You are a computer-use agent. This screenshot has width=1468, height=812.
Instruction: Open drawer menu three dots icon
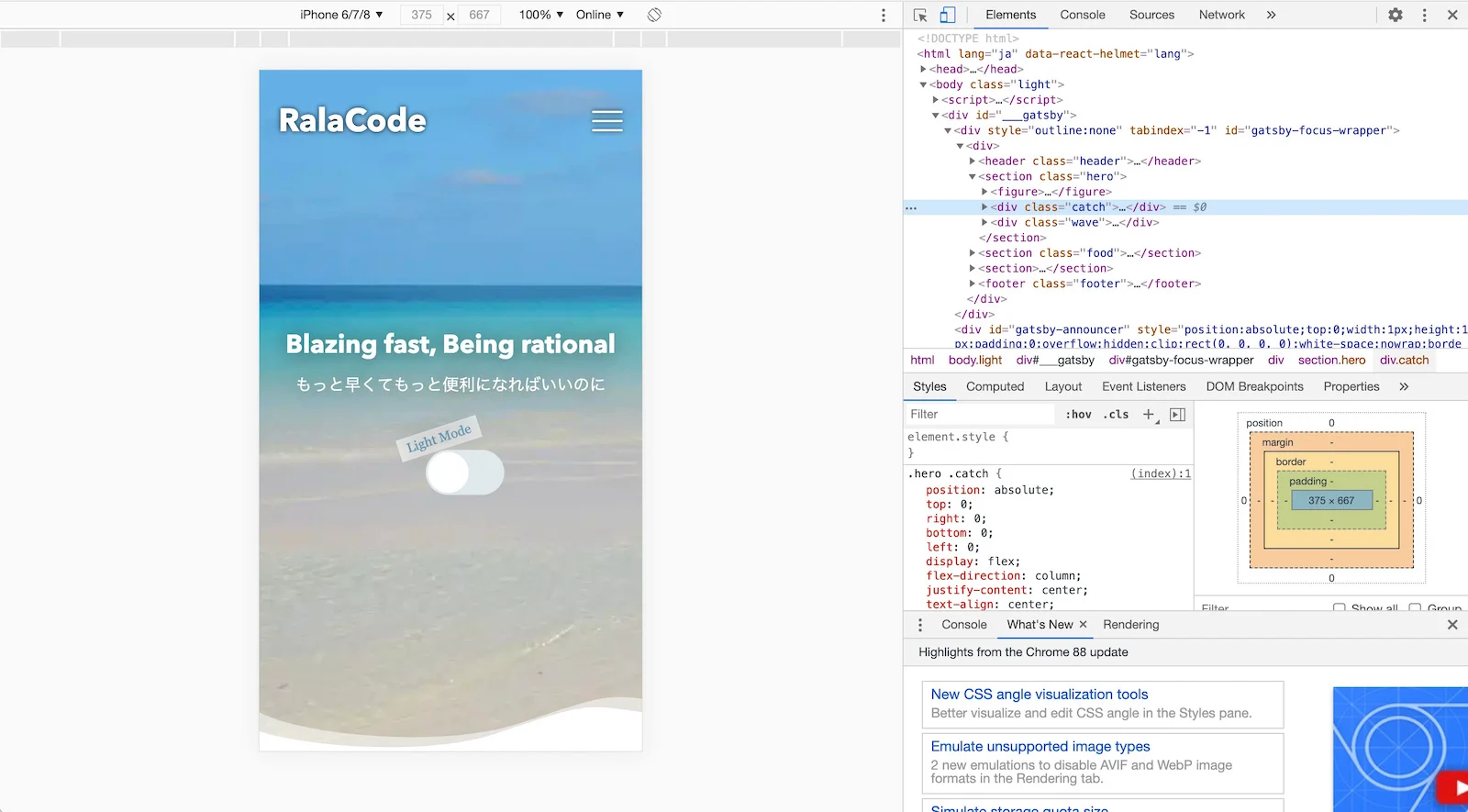coord(920,625)
